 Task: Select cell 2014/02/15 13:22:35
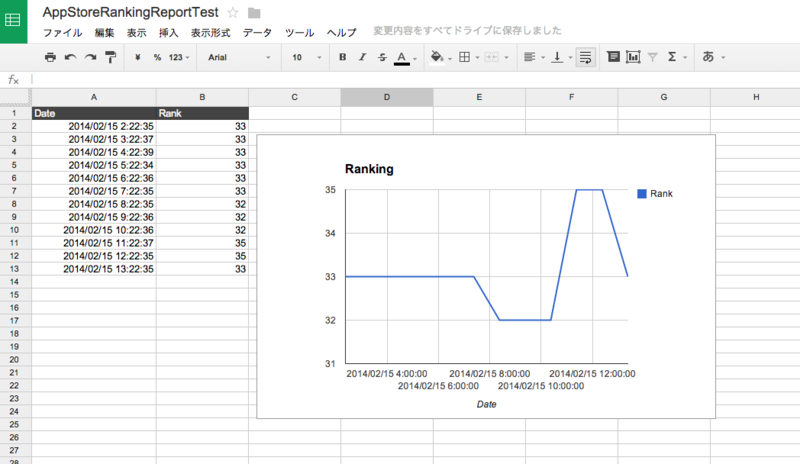[x=94, y=269]
